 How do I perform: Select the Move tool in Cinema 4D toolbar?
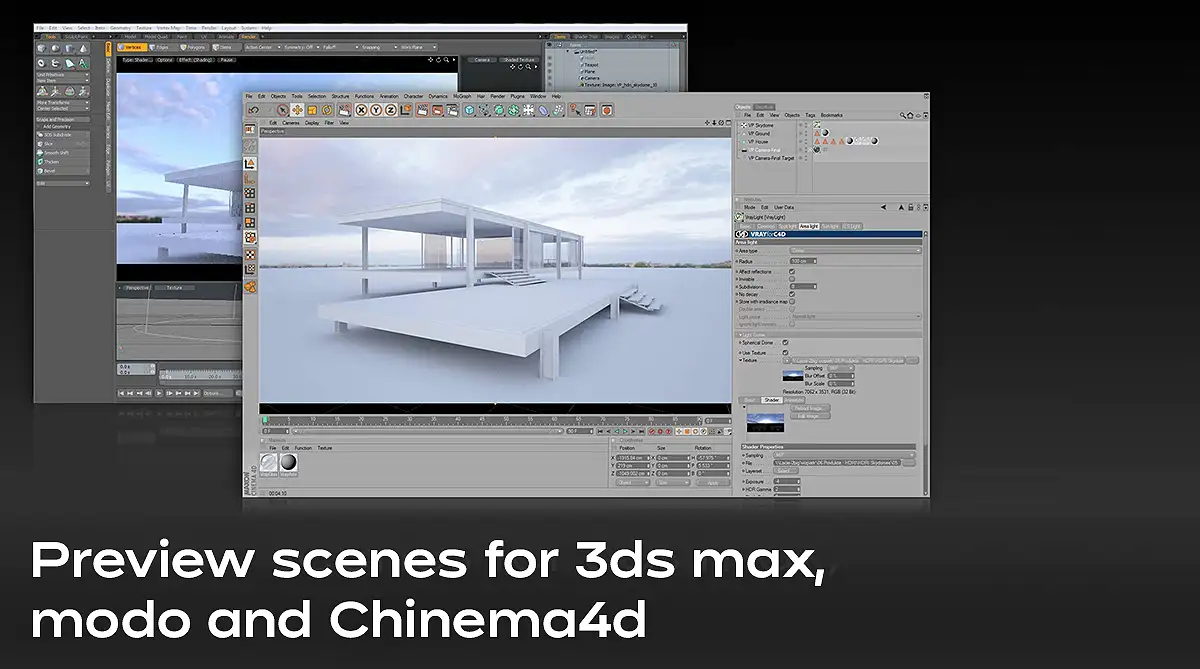point(298,110)
